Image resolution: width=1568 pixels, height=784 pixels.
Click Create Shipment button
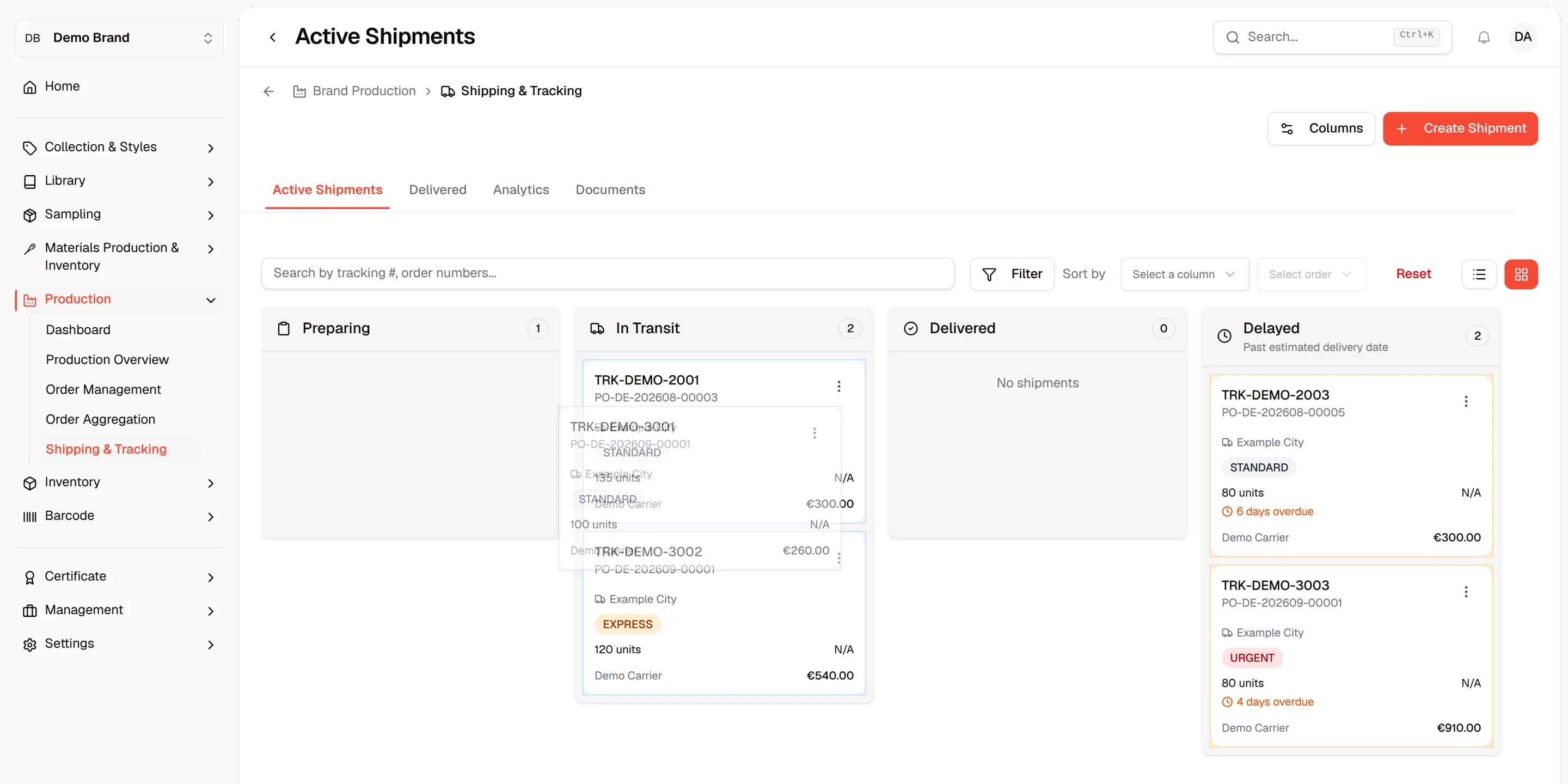click(x=1460, y=128)
